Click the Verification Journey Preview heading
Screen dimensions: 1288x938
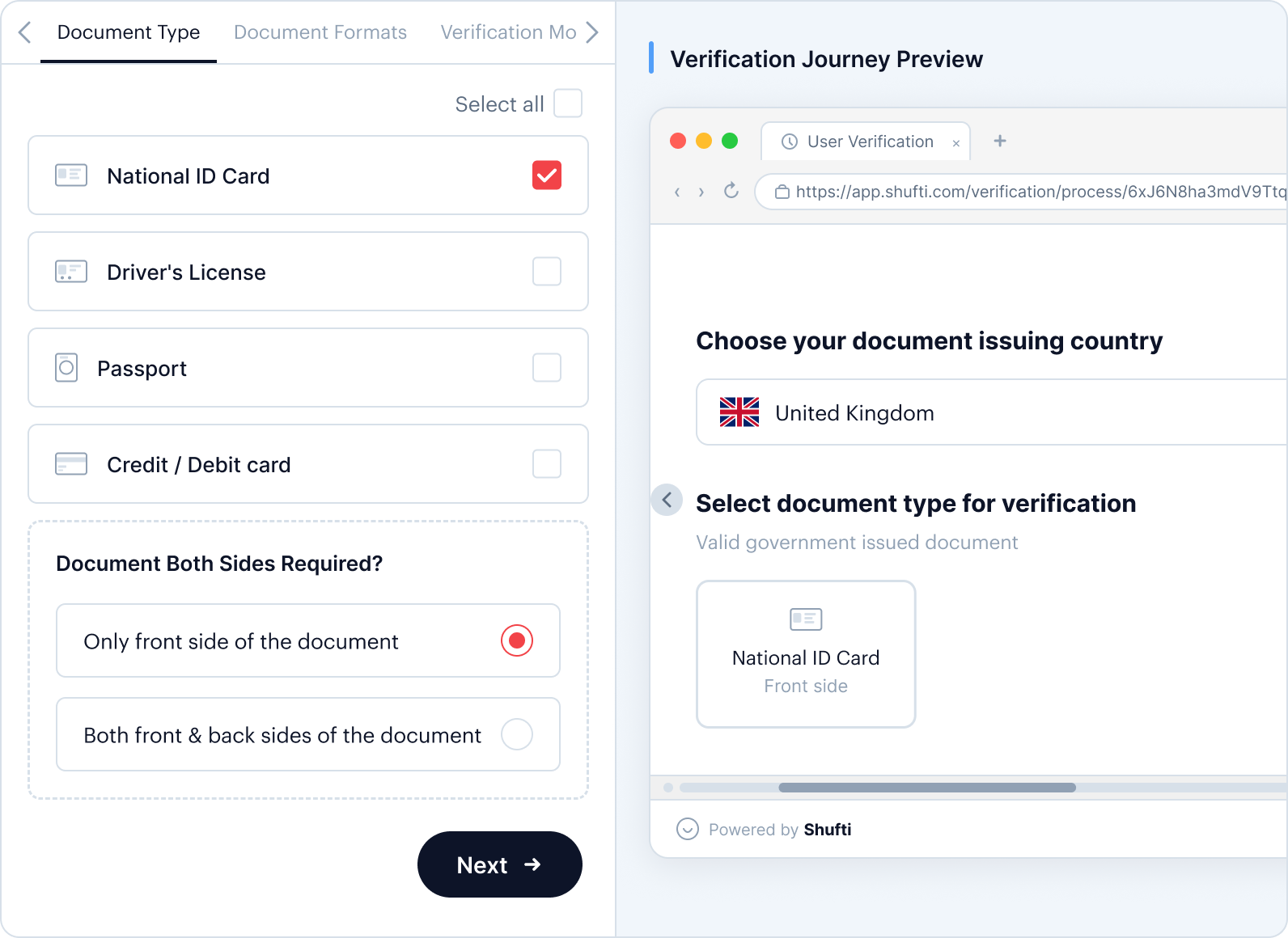tap(826, 59)
